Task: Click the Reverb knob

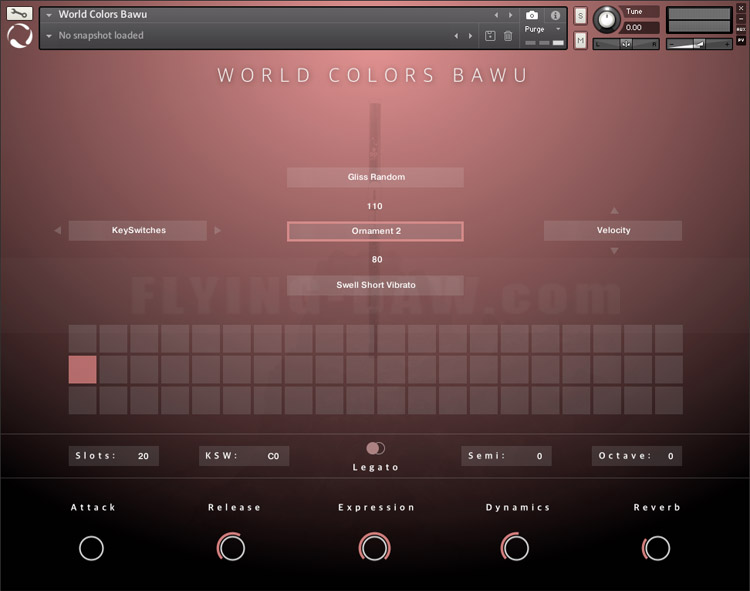Action: pos(656,547)
